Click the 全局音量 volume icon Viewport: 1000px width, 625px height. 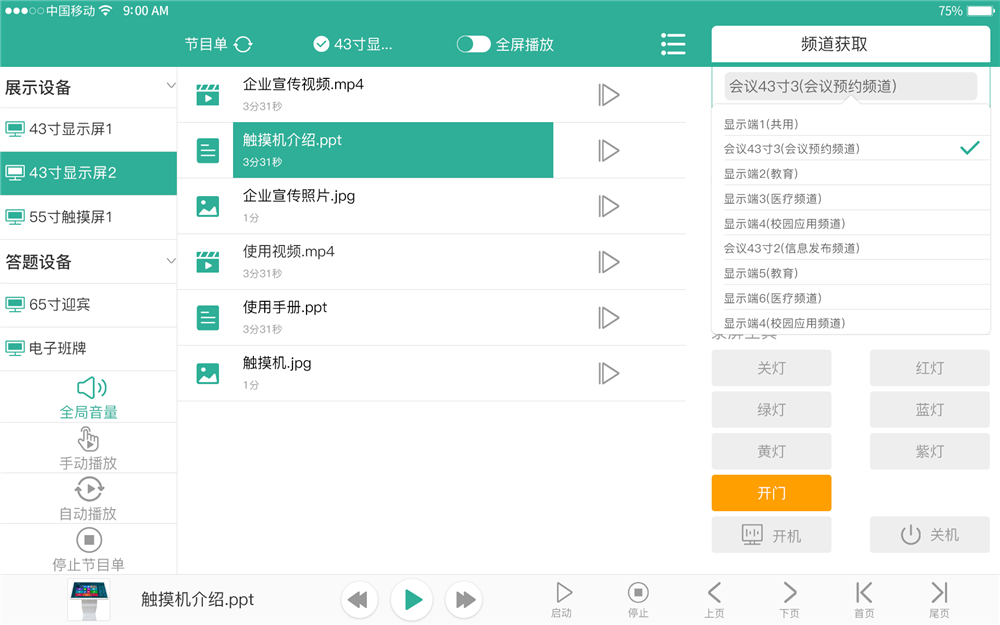pos(89,387)
